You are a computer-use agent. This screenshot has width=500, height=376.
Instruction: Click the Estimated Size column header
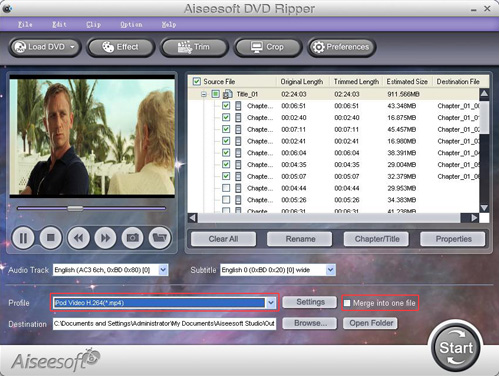click(x=407, y=81)
